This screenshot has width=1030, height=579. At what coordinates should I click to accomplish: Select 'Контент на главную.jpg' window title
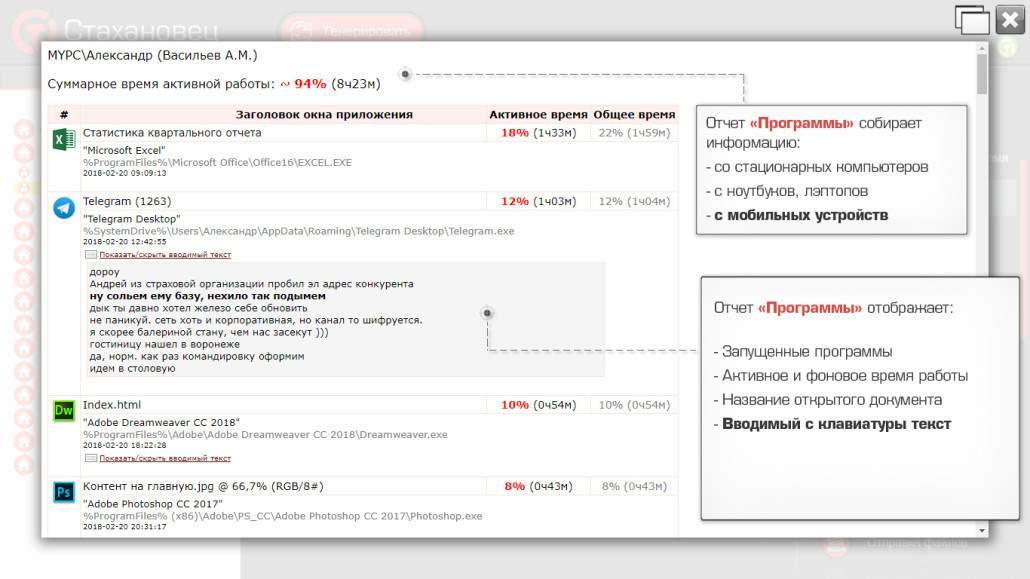203,486
